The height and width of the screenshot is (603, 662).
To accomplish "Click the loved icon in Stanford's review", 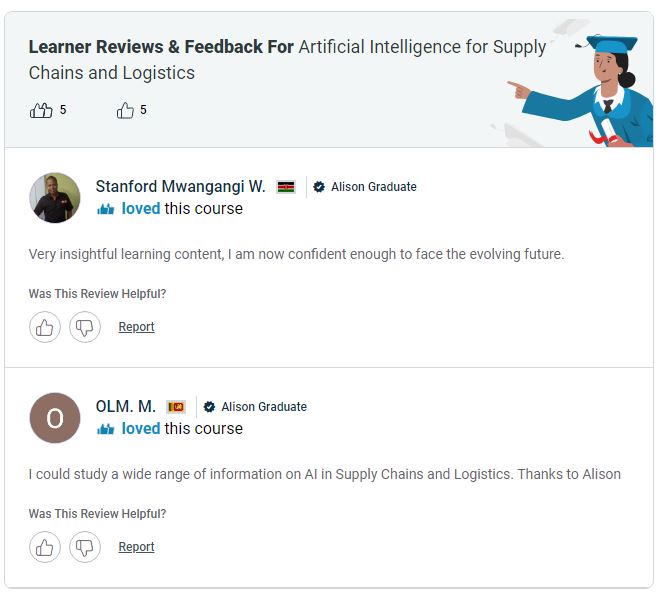I will tap(106, 209).
